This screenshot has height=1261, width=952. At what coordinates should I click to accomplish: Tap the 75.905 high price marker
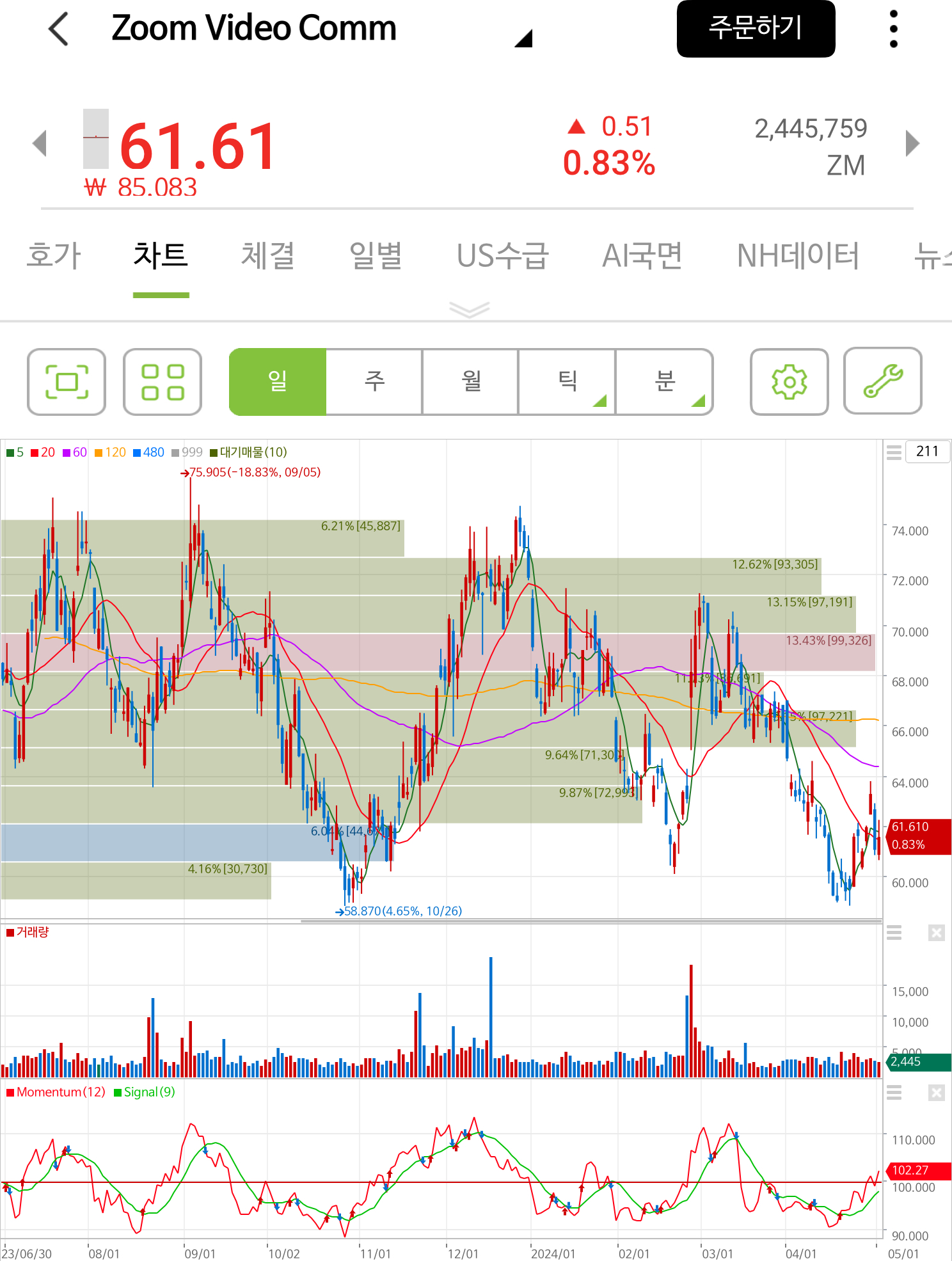(251, 472)
